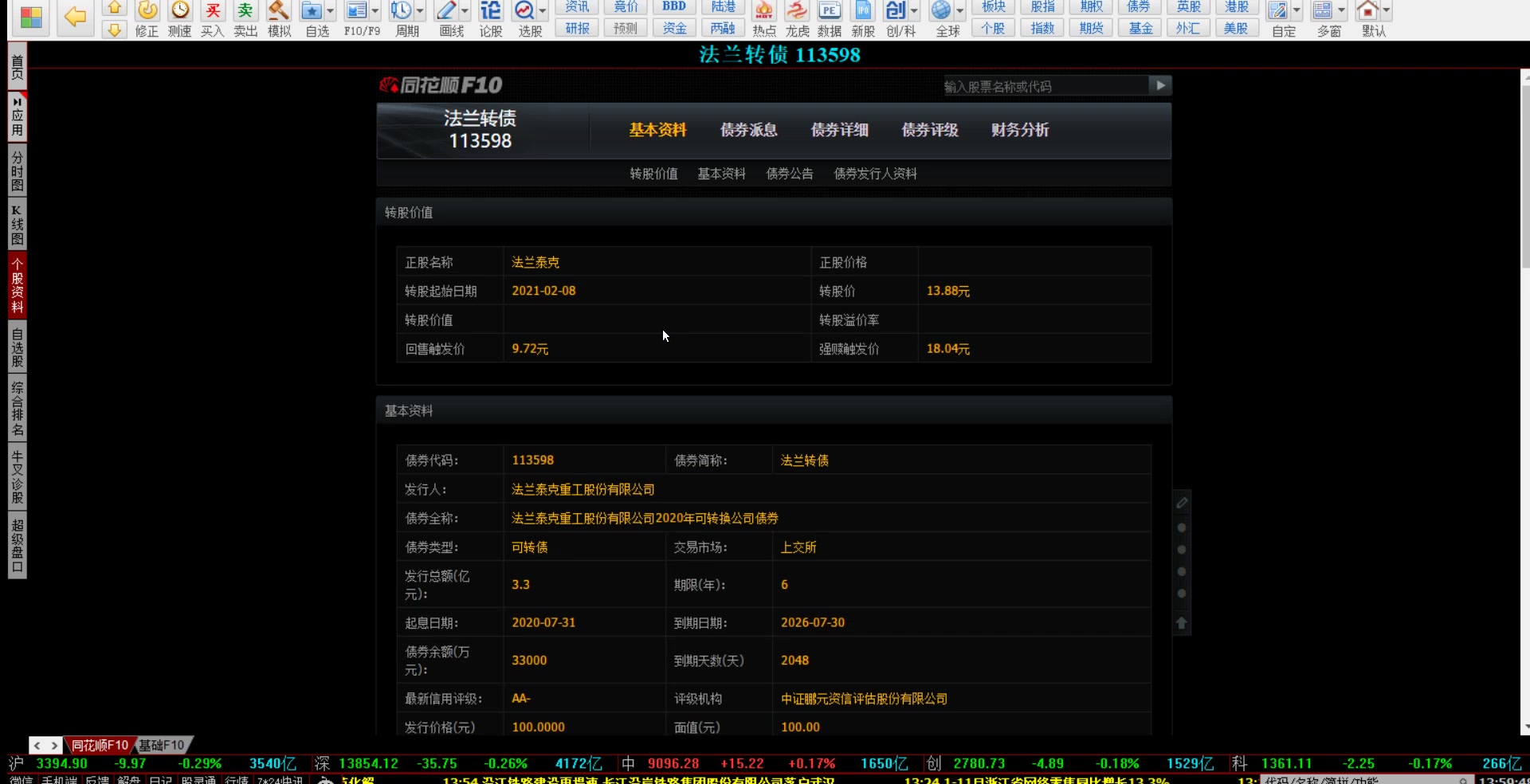Jump to 债券发行人资料 sub-section link

875,174
